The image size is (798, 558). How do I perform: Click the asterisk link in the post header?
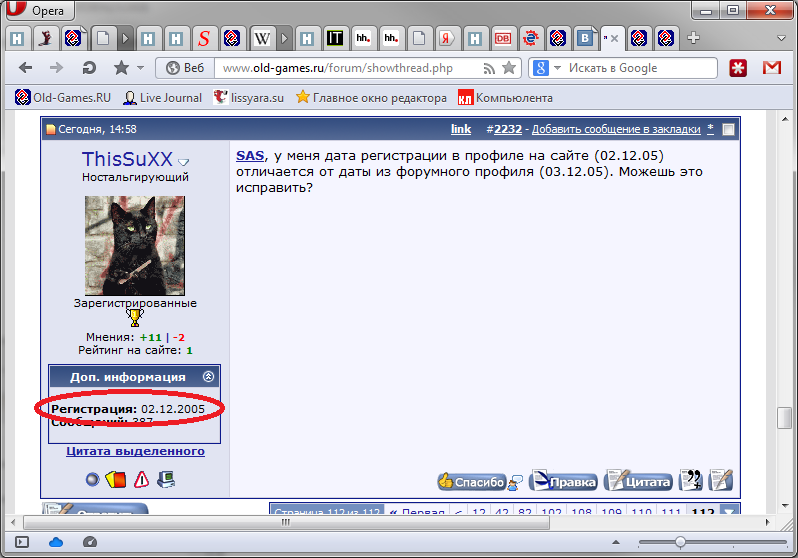[710, 129]
